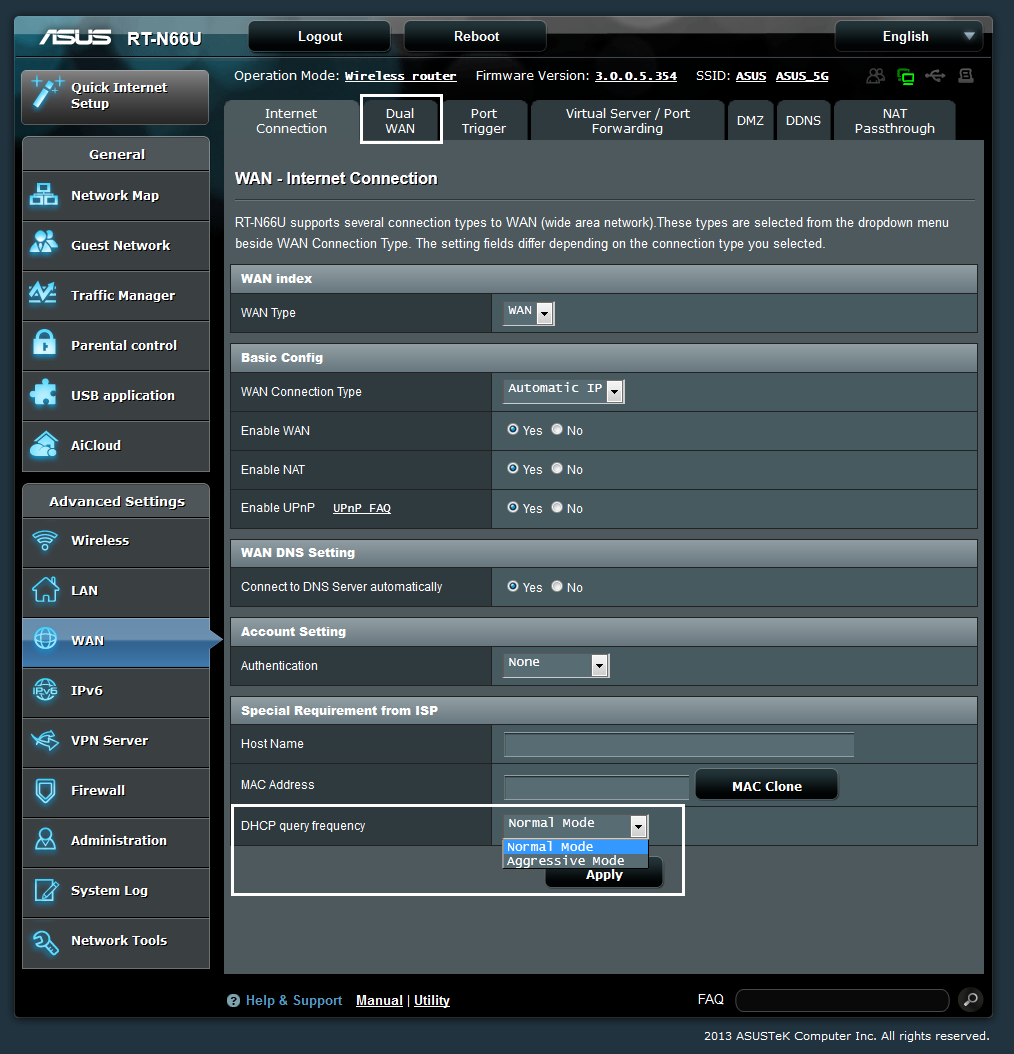1014x1054 pixels.
Task: Click the USB status icon in header
Action: [x=934, y=75]
